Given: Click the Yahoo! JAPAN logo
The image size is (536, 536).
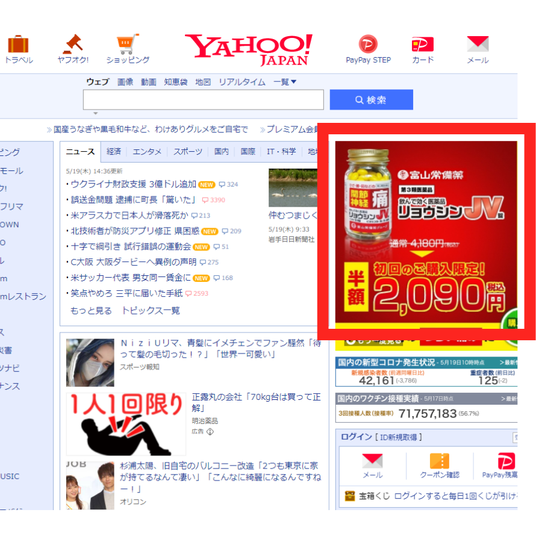Looking at the screenshot, I should point(249,50).
